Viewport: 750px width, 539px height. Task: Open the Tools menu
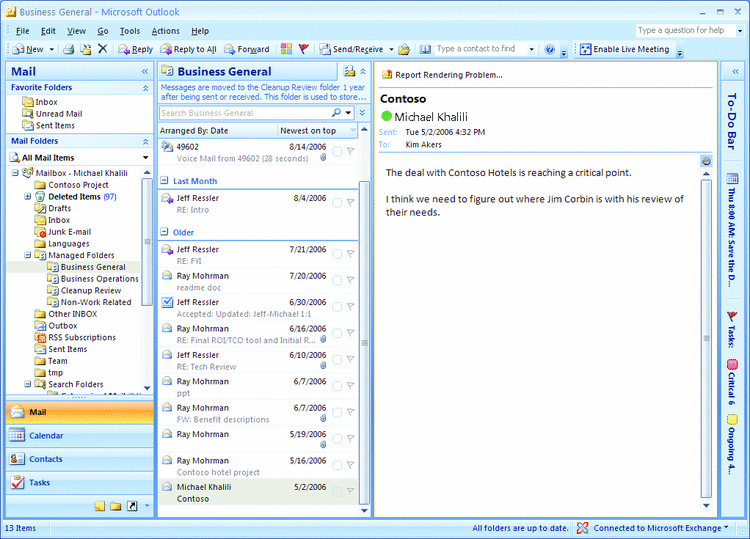[x=130, y=31]
